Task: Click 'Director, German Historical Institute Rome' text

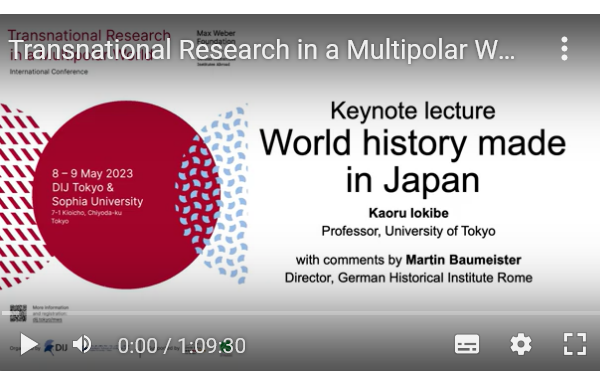Action: (x=408, y=277)
